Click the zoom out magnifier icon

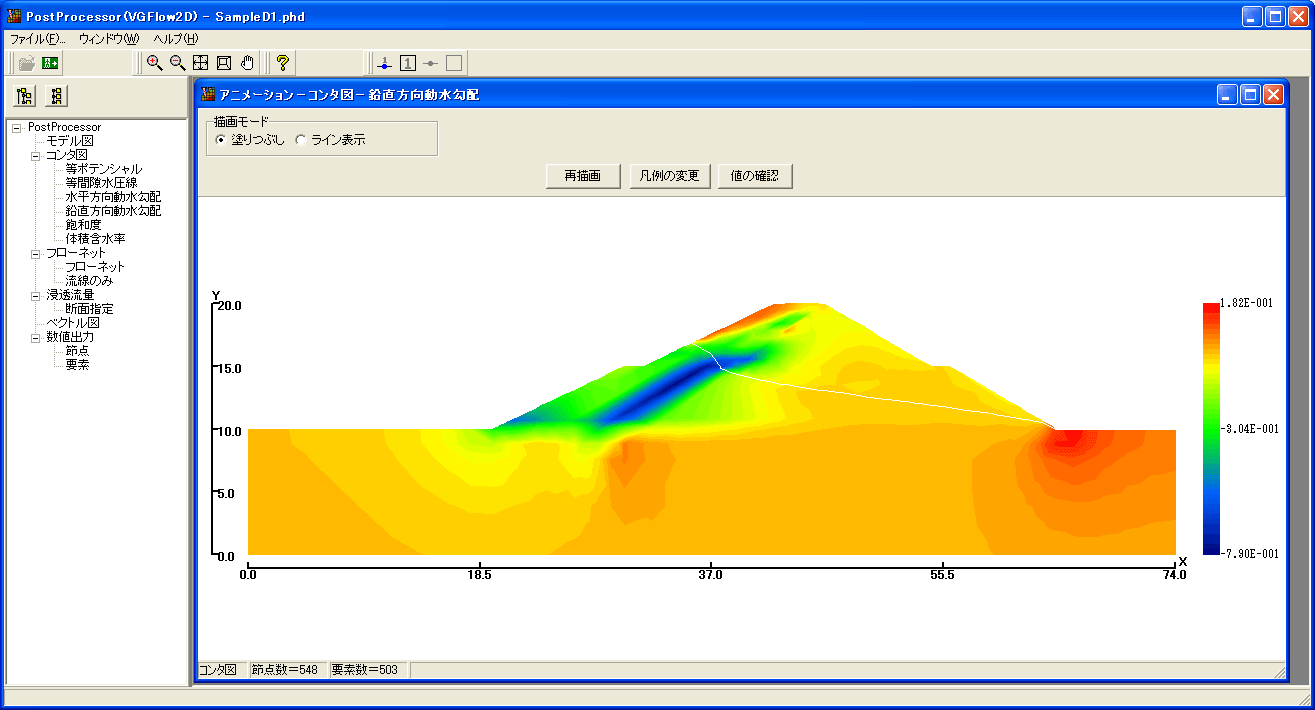177,63
